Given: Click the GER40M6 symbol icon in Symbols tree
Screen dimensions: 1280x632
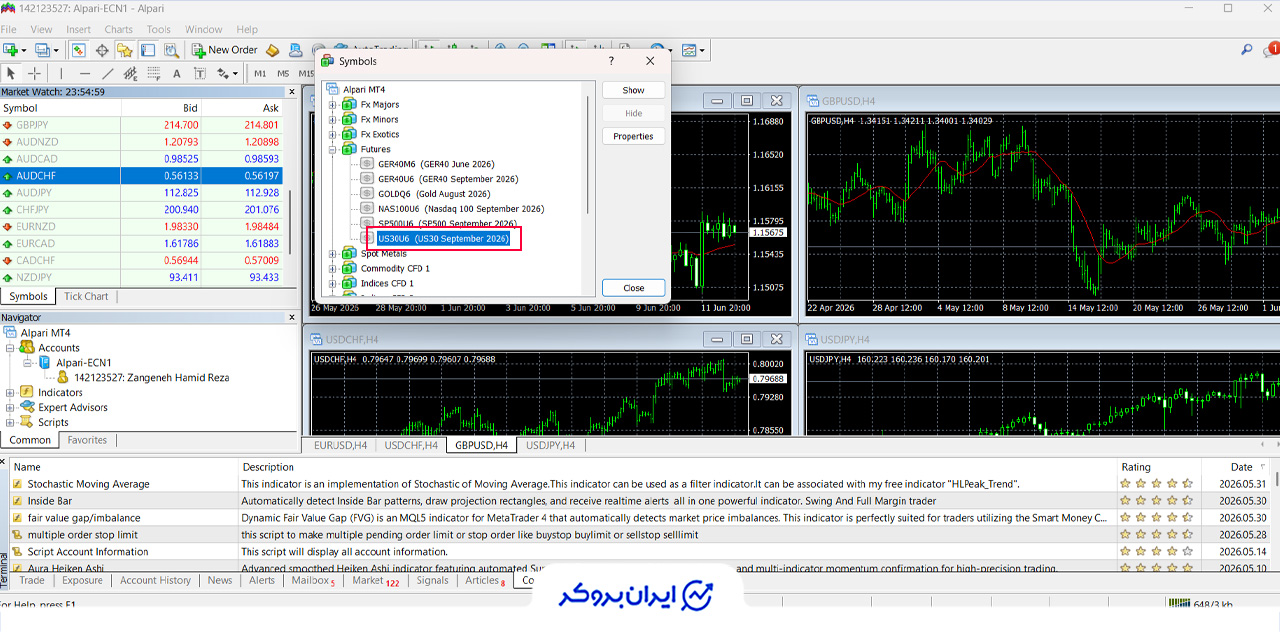Looking at the screenshot, I should 367,164.
